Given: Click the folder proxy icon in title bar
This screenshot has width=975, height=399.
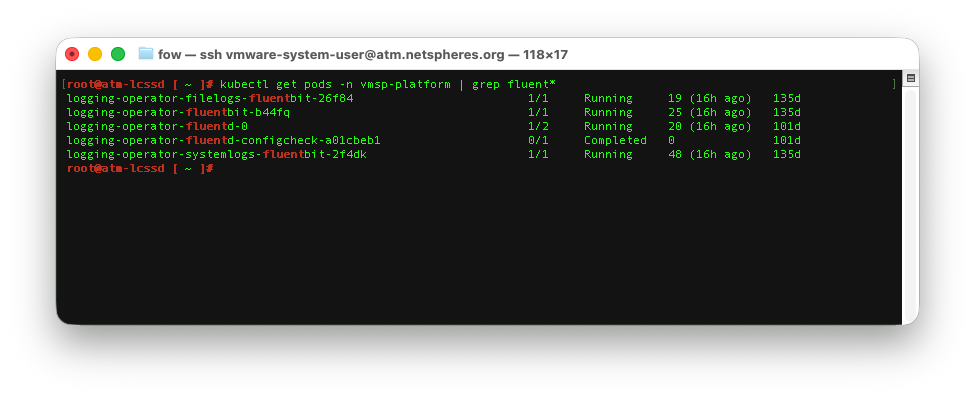Looking at the screenshot, I should (146, 54).
